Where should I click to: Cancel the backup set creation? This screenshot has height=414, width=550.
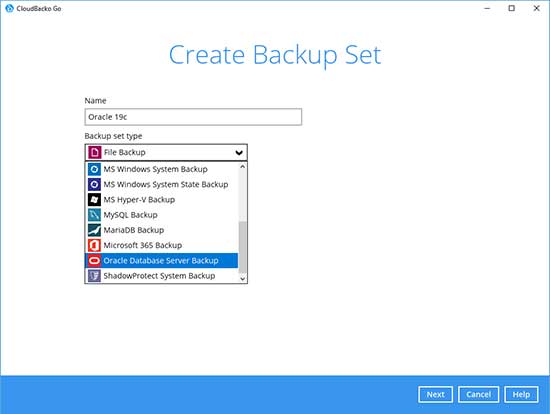coord(478,394)
